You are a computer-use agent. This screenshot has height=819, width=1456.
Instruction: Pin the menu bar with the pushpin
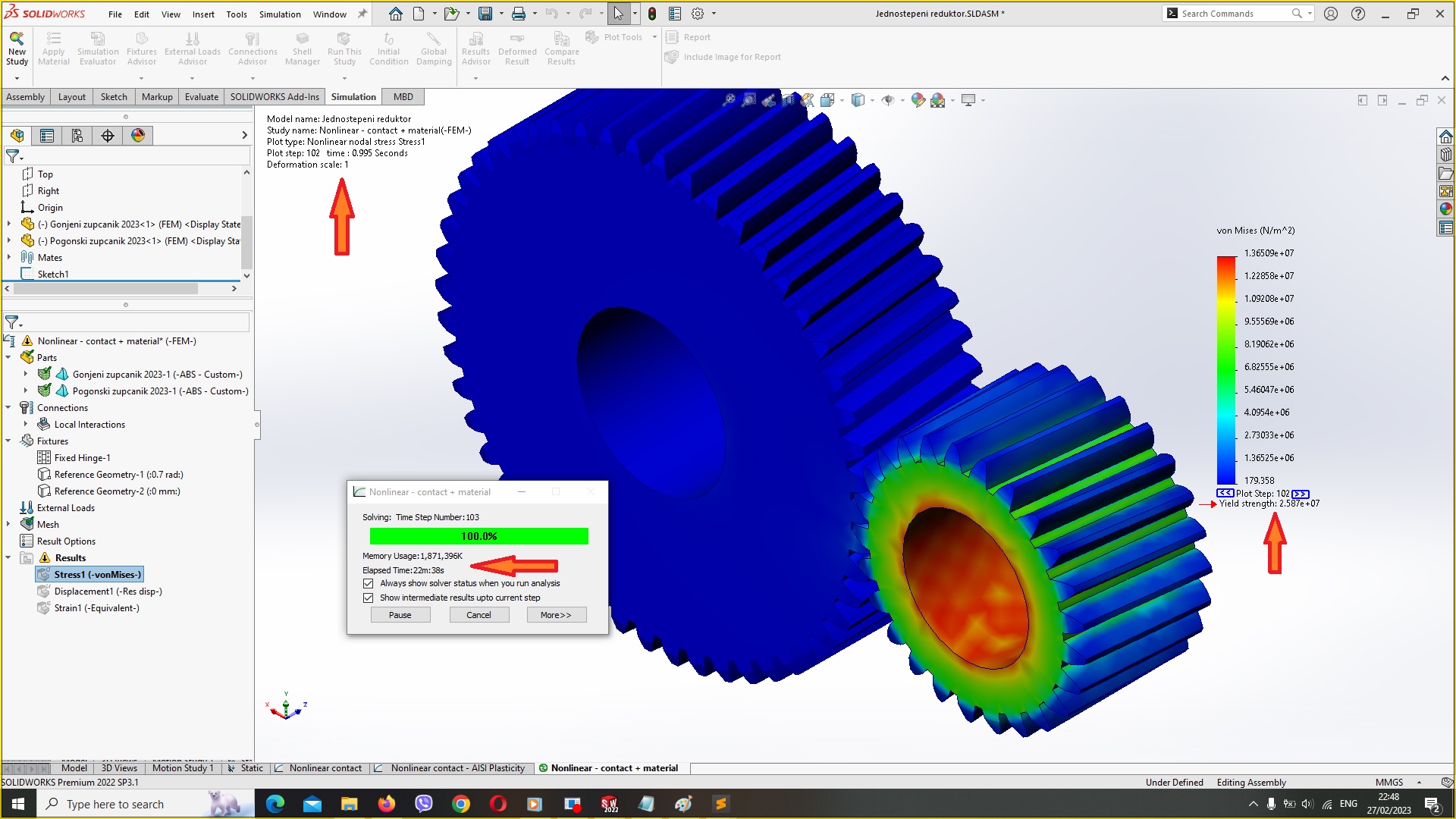click(362, 14)
